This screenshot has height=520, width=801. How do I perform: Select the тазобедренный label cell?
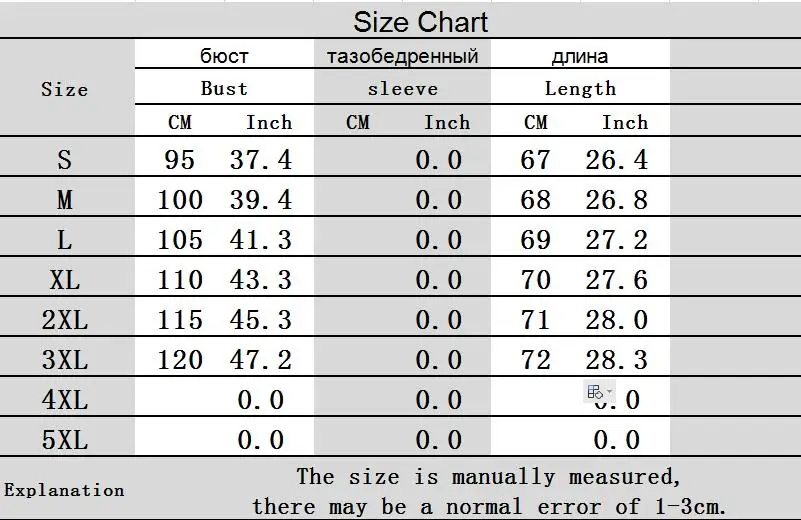(x=403, y=56)
